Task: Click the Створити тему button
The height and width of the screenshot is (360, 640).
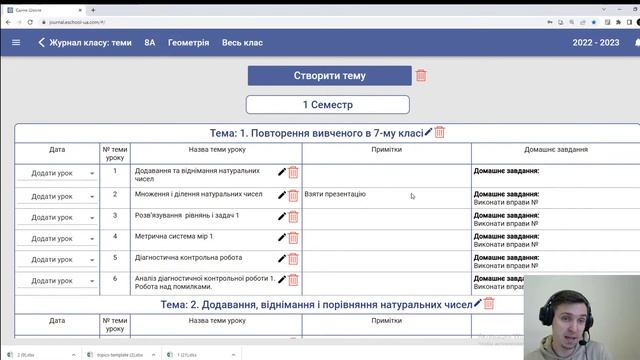Action: point(329,76)
